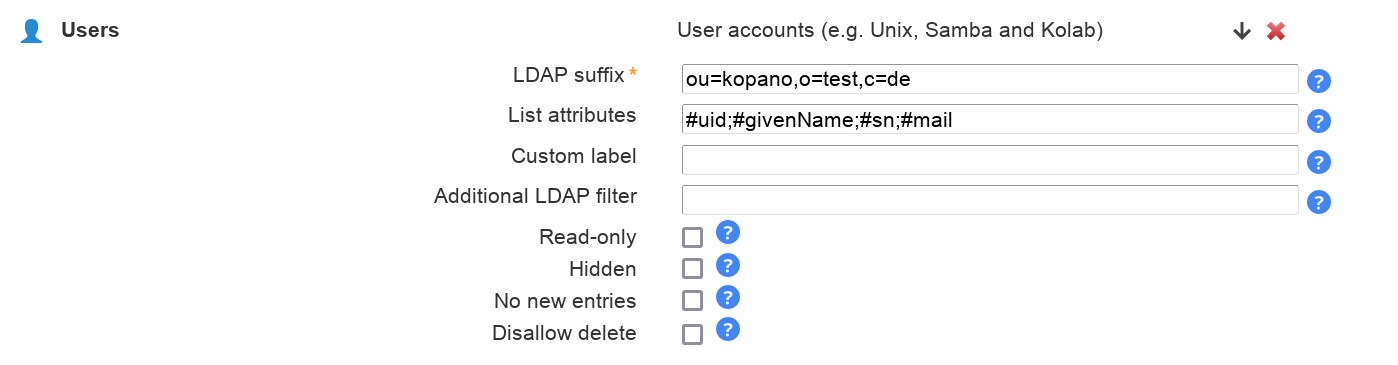Open help for List attributes field
This screenshot has height=365, width=1398.
[1319, 121]
